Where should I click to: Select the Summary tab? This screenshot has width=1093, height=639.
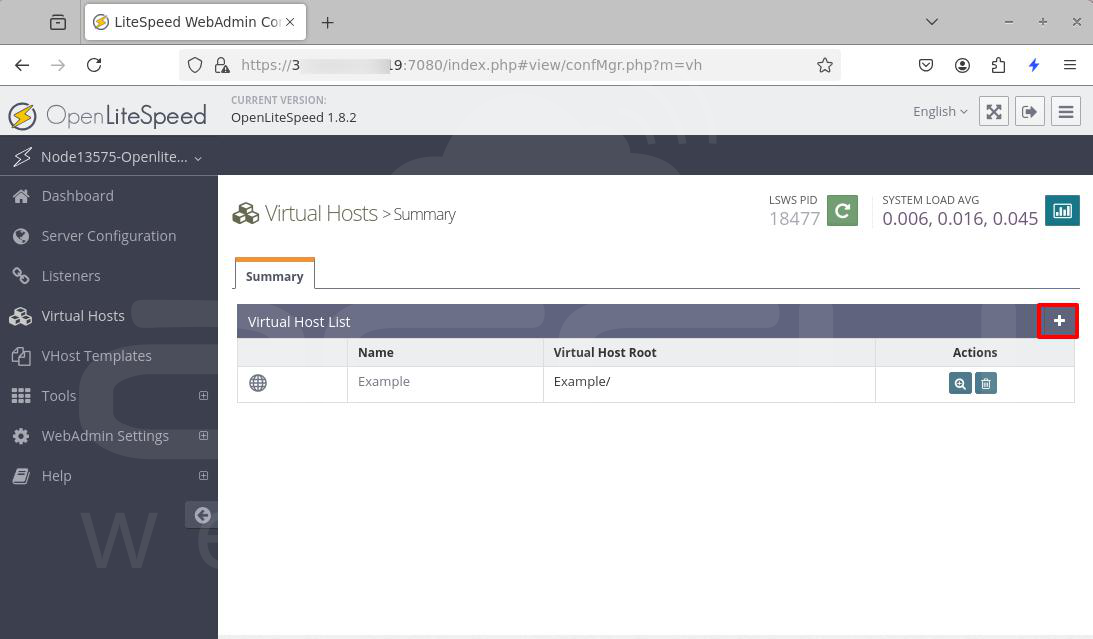pyautogui.click(x=275, y=276)
